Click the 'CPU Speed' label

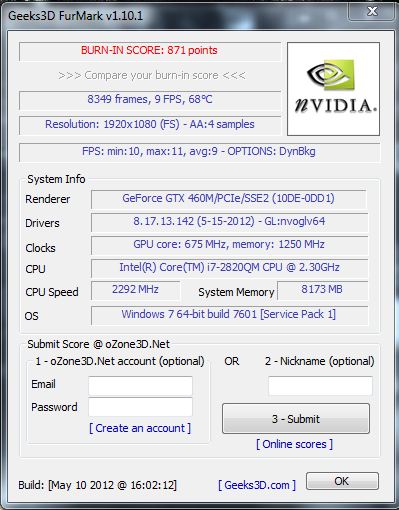[x=52, y=292]
